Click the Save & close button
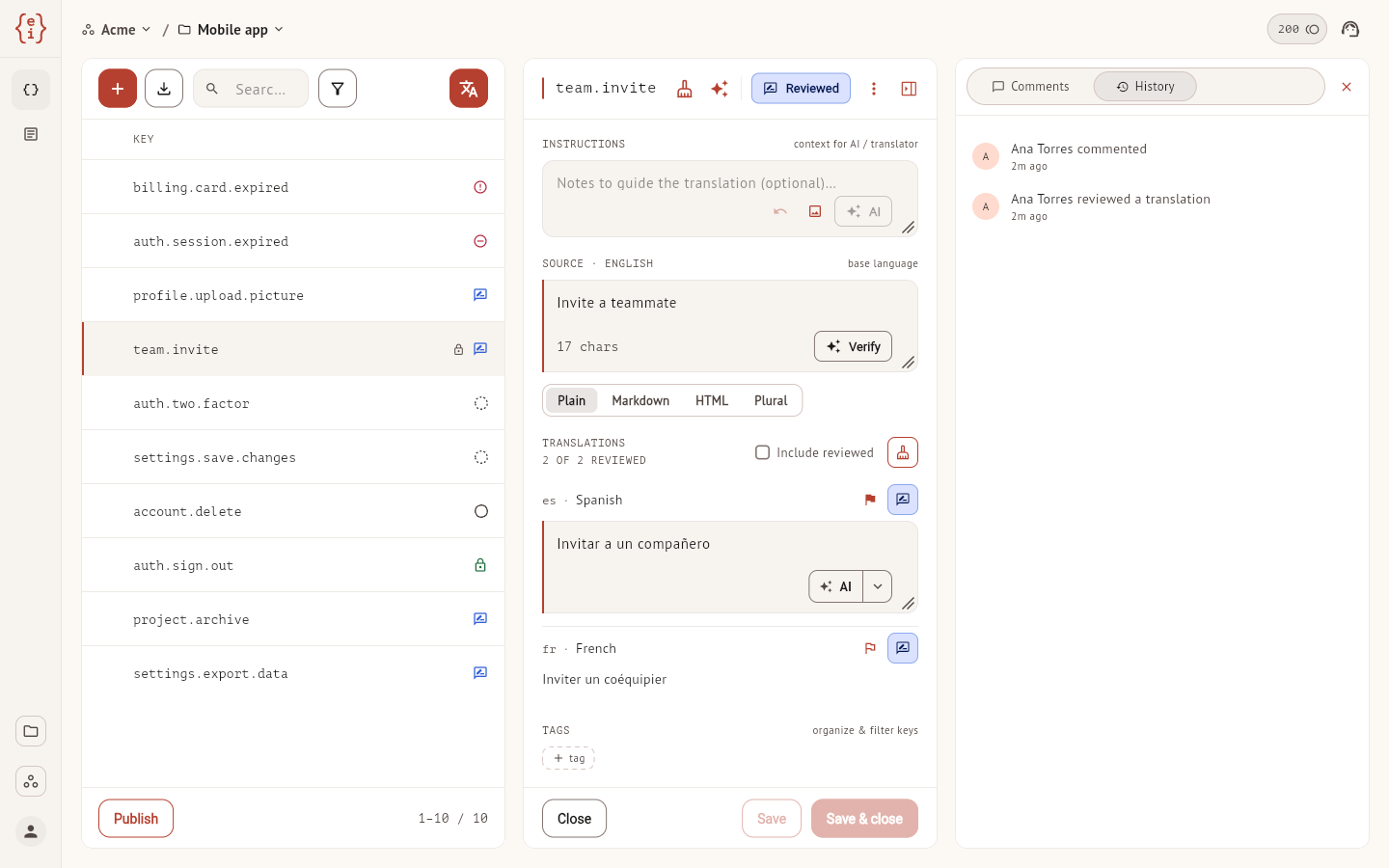1389x868 pixels. click(864, 819)
